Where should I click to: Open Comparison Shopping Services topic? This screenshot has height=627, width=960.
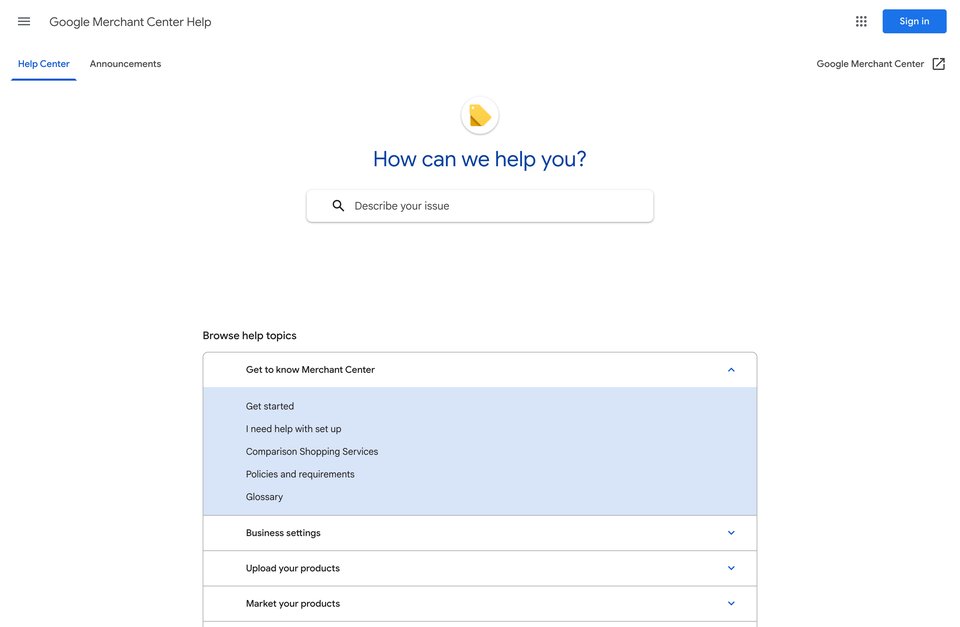tap(312, 451)
